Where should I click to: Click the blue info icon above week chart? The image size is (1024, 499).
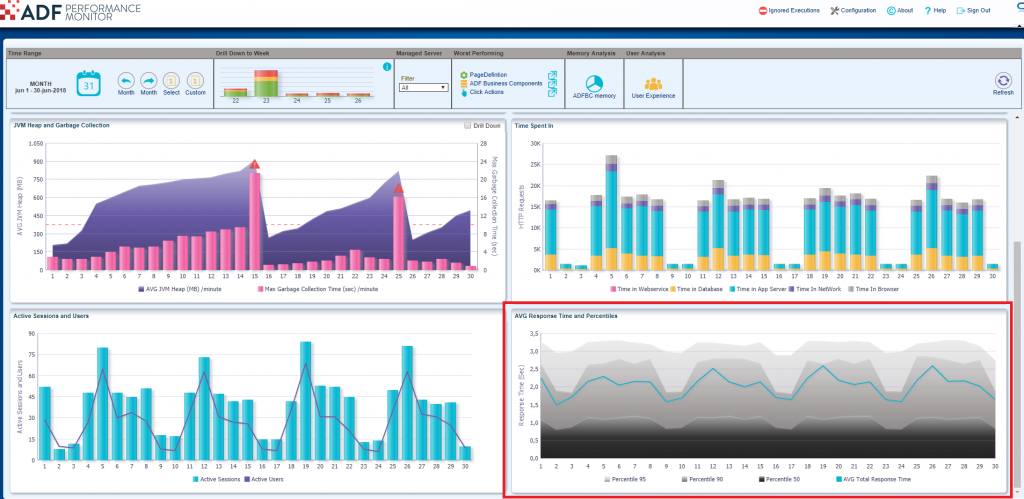click(387, 67)
